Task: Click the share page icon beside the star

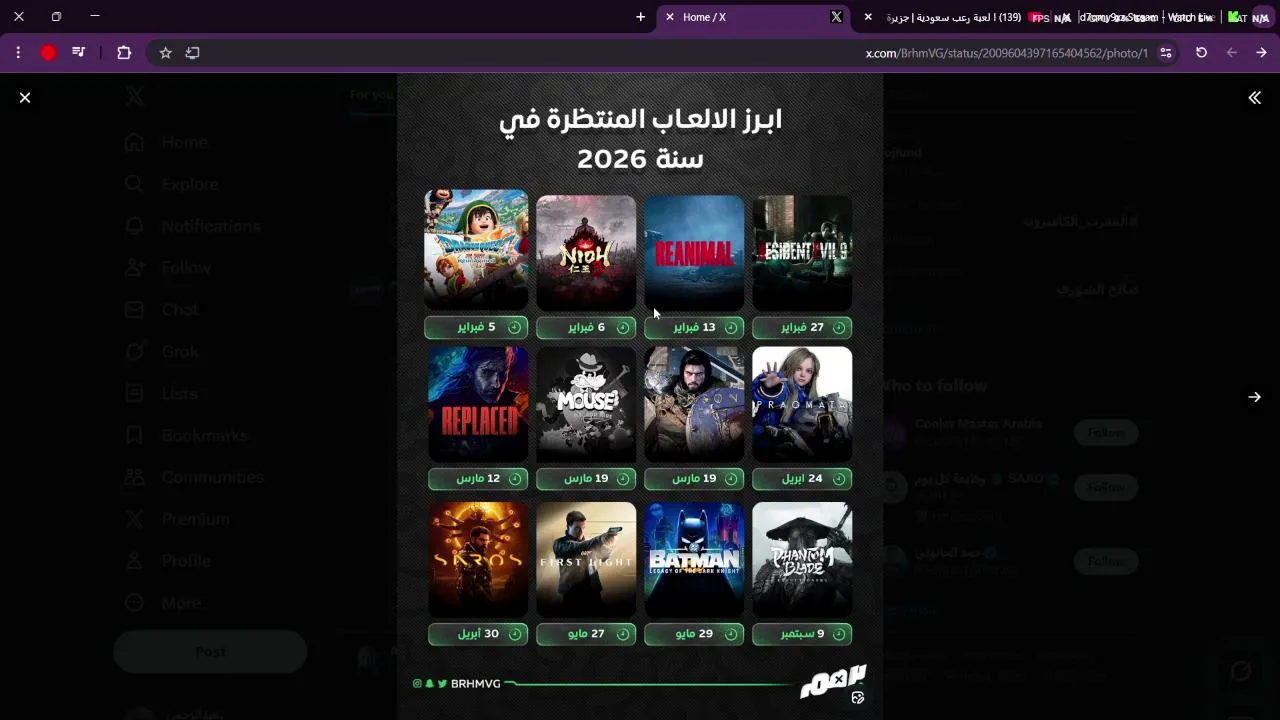Action: (x=193, y=52)
